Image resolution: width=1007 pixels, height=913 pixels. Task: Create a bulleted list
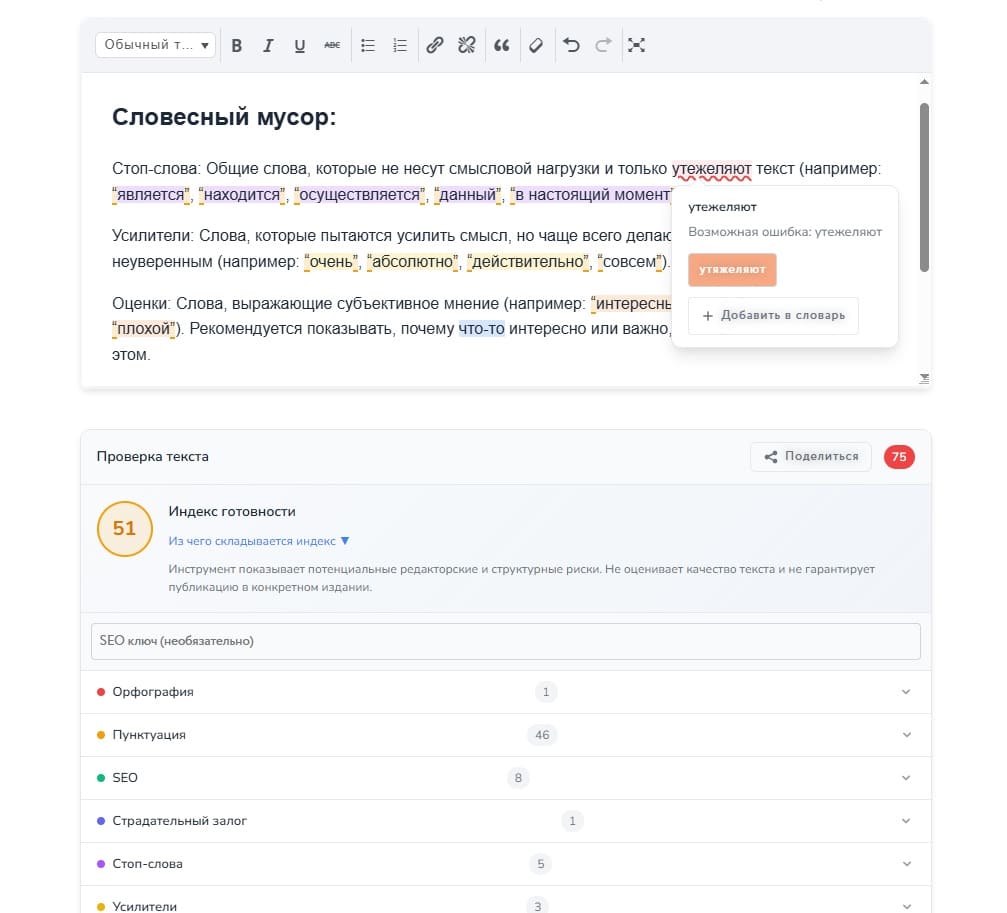click(x=367, y=45)
